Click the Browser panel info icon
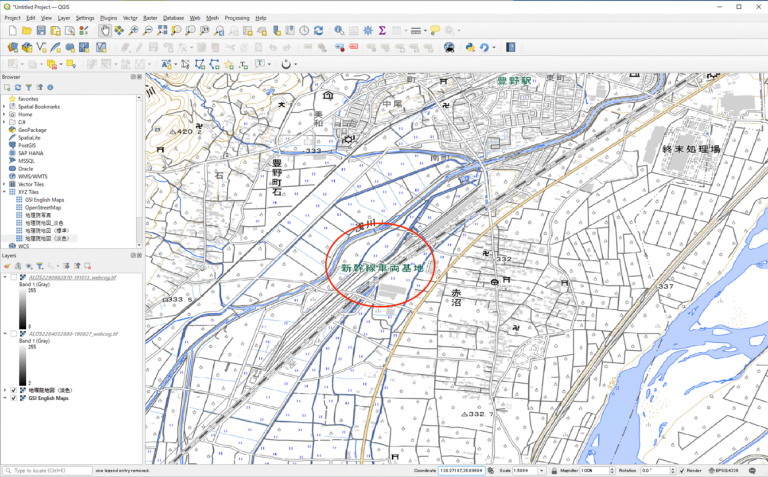 click(x=50, y=87)
